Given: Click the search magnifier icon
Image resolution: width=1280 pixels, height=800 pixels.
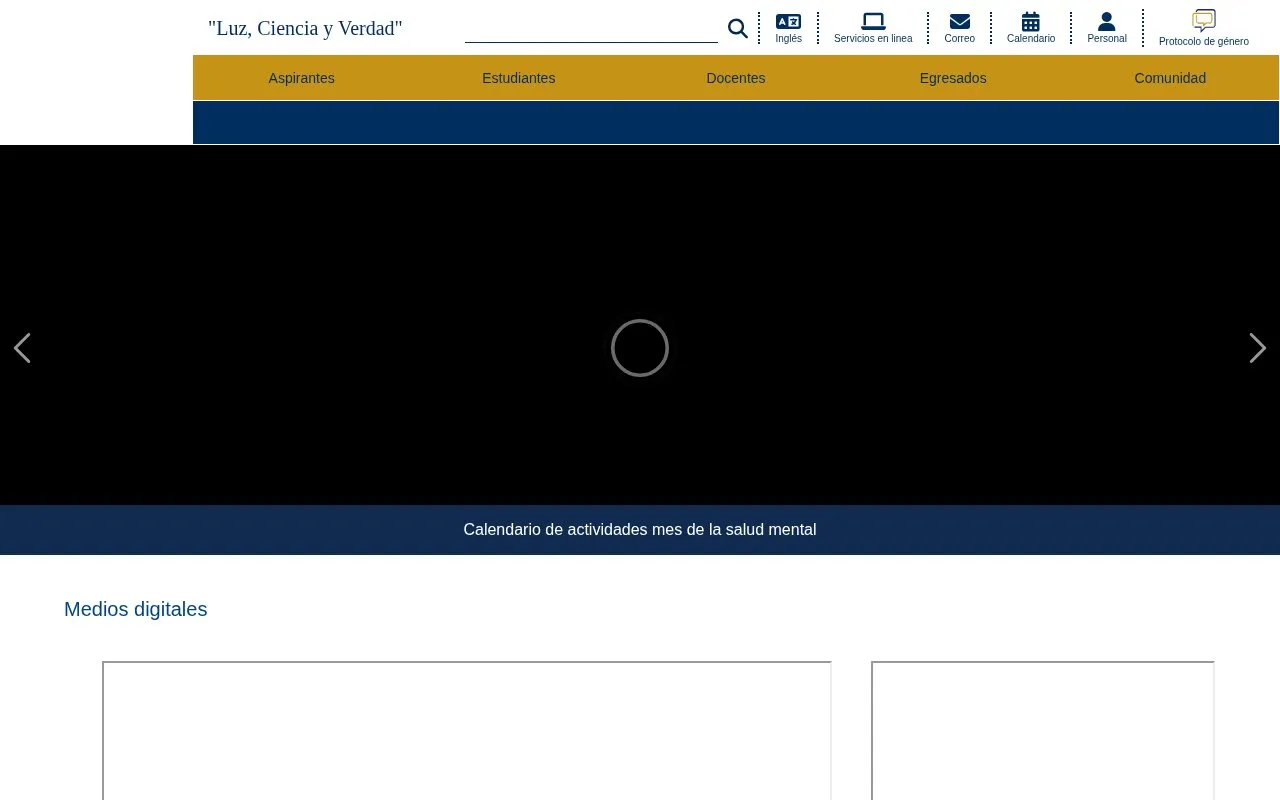Looking at the screenshot, I should click(738, 29).
